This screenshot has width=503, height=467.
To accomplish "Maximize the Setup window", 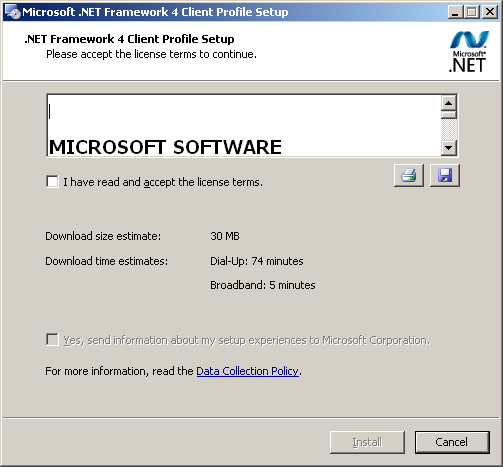I will (x=471, y=12).
